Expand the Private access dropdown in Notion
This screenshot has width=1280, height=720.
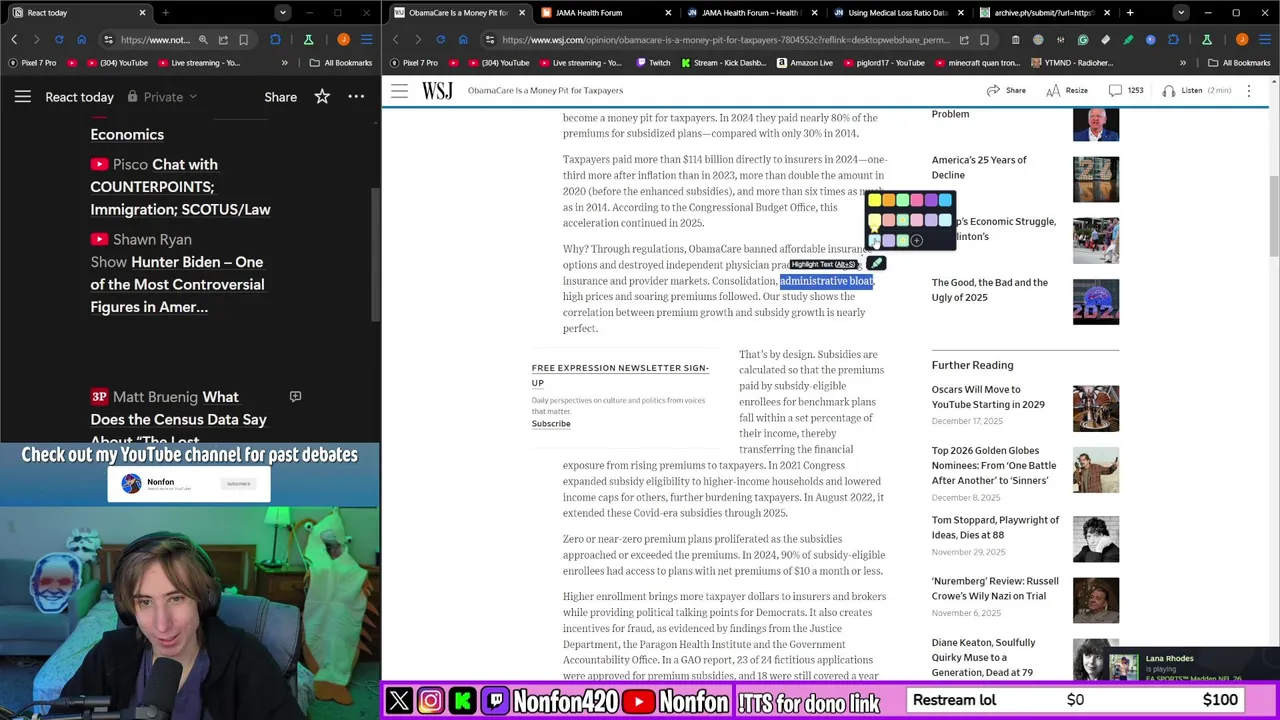click(163, 97)
